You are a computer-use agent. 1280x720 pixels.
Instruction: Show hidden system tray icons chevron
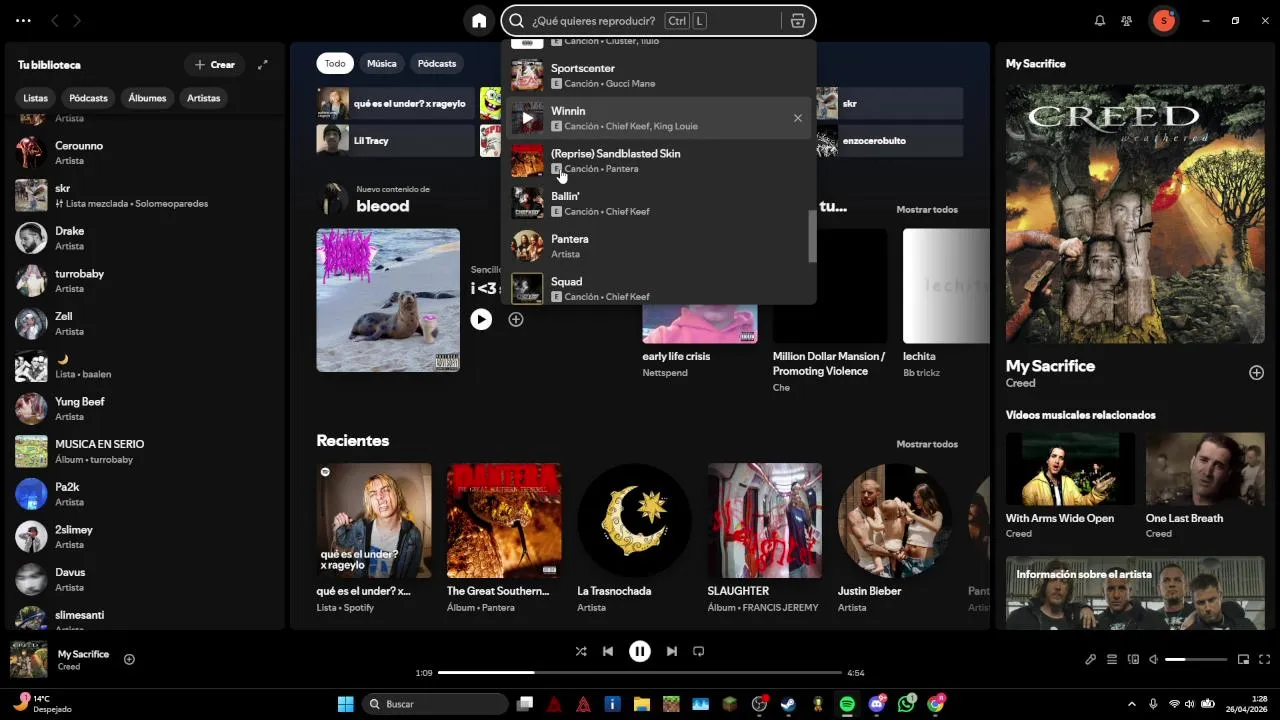pos(1132,704)
